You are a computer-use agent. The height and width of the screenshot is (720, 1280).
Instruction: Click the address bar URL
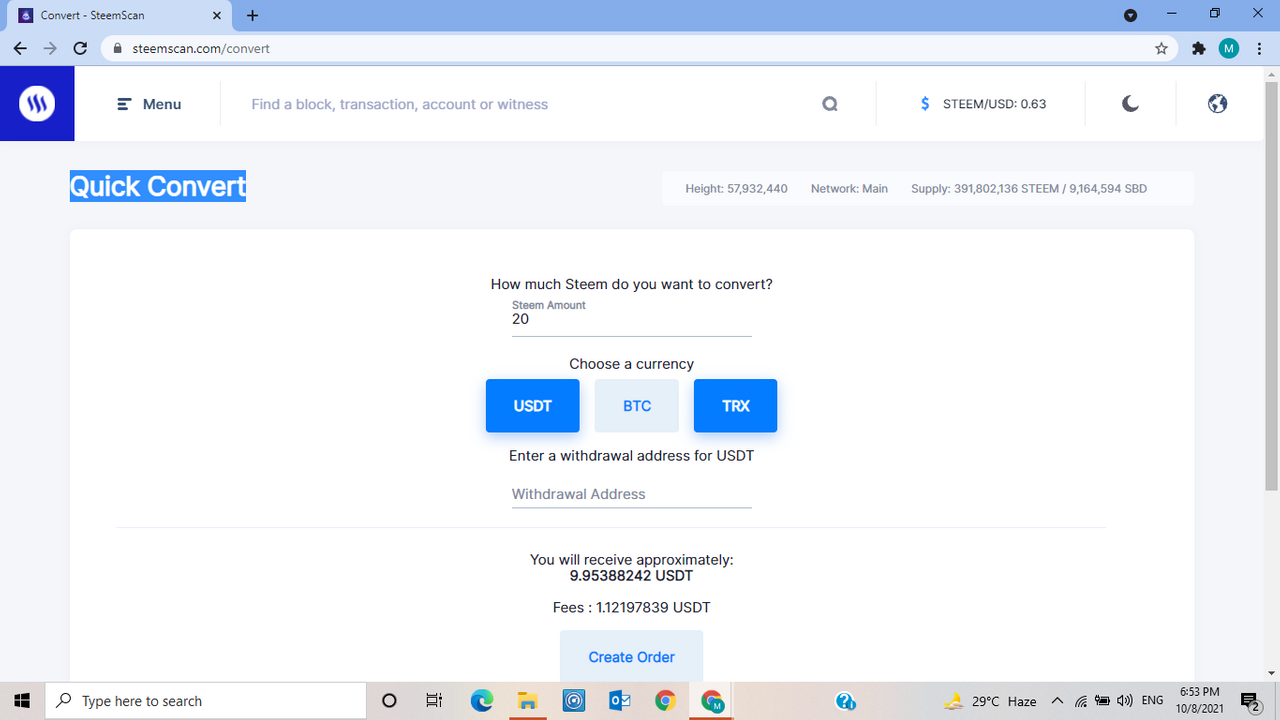coord(201,48)
